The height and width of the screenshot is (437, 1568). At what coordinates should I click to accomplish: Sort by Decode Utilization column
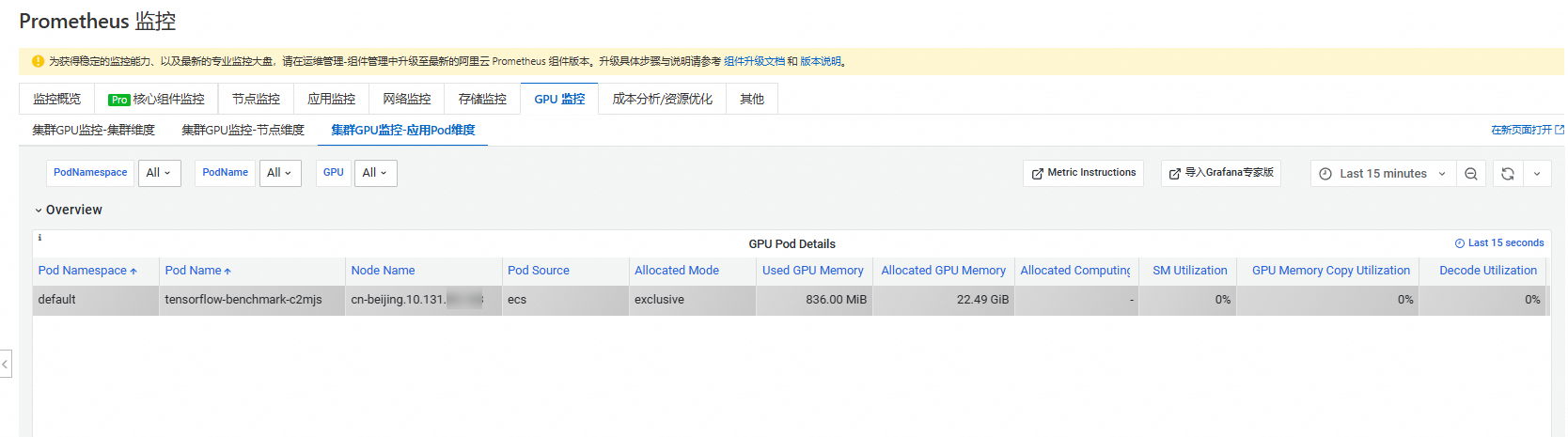[x=1488, y=271]
